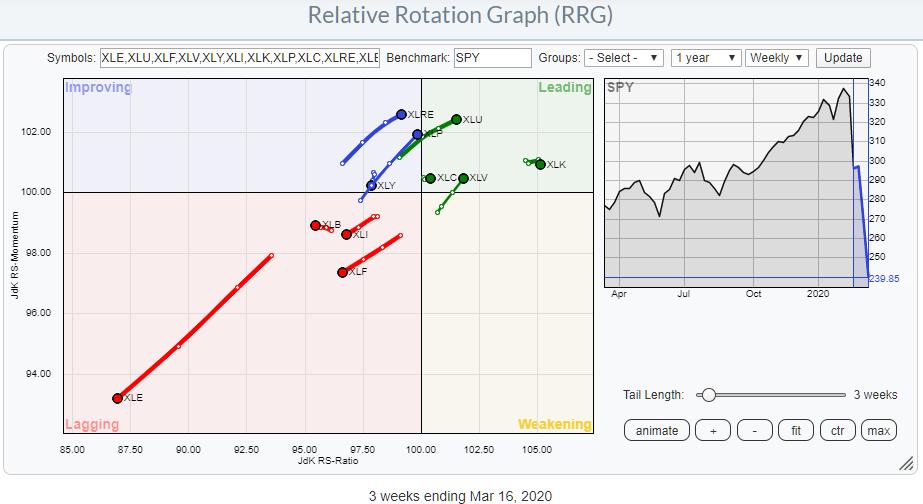Click the fit button to fit chart
This screenshot has height=504, width=923.
click(x=794, y=431)
